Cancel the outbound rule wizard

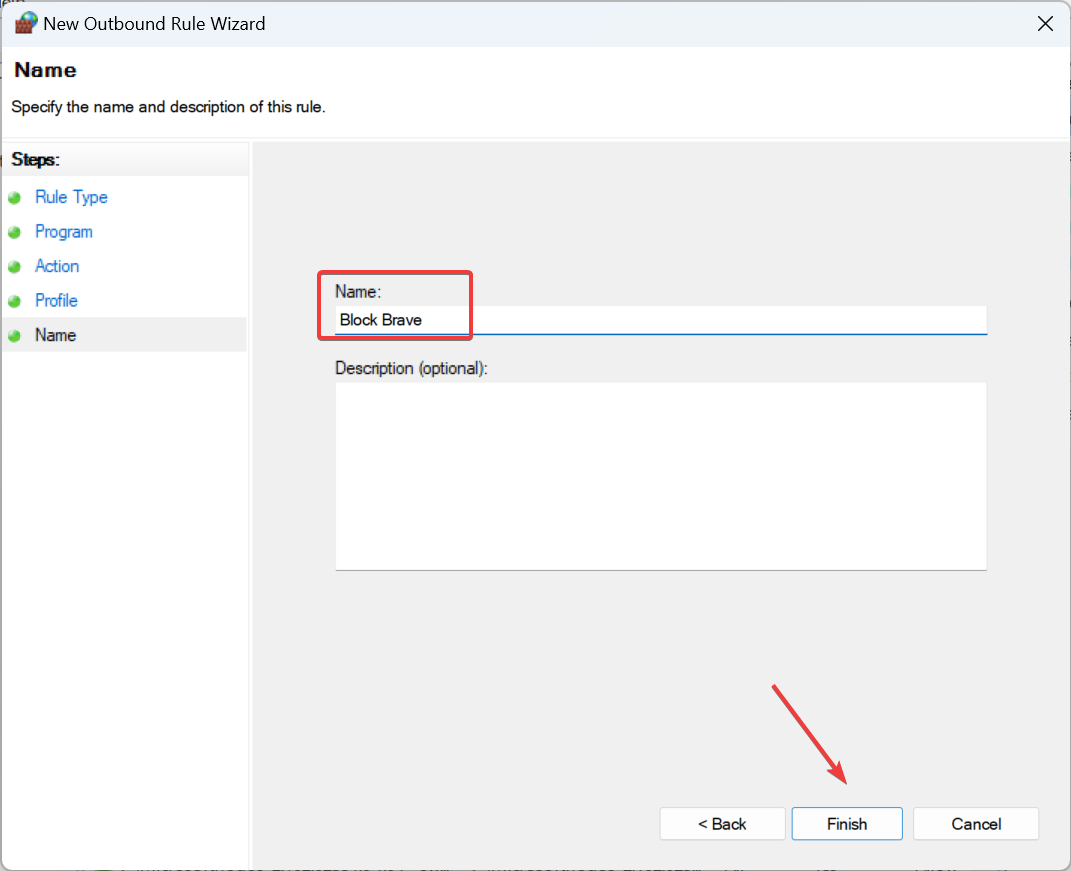[976, 824]
